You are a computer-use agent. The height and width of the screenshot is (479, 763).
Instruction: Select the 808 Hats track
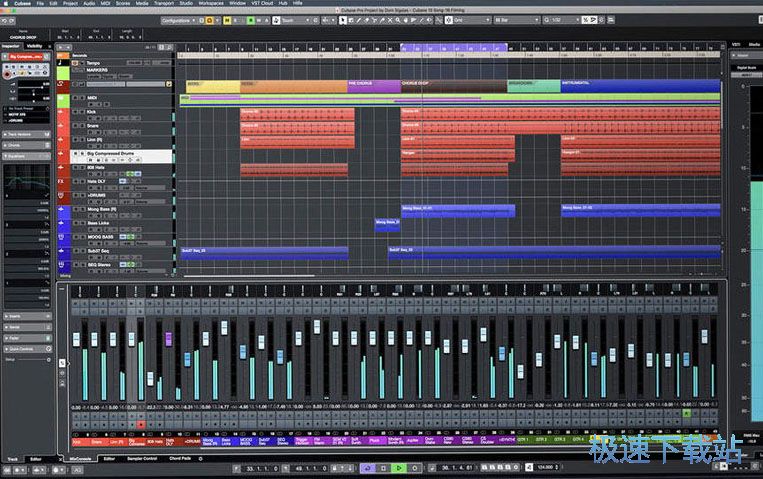[122, 170]
